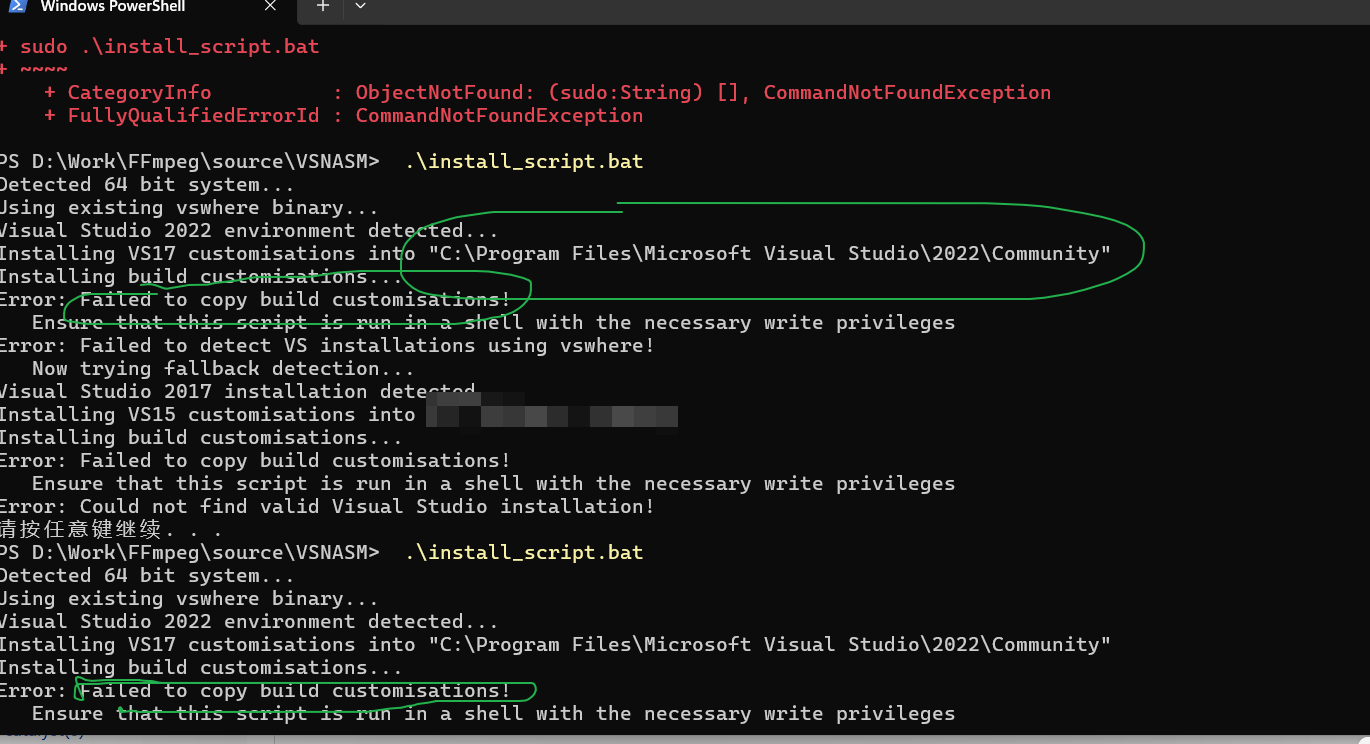This screenshot has width=1370, height=744.
Task: Open a new tab with the plus button
Action: tap(322, 6)
